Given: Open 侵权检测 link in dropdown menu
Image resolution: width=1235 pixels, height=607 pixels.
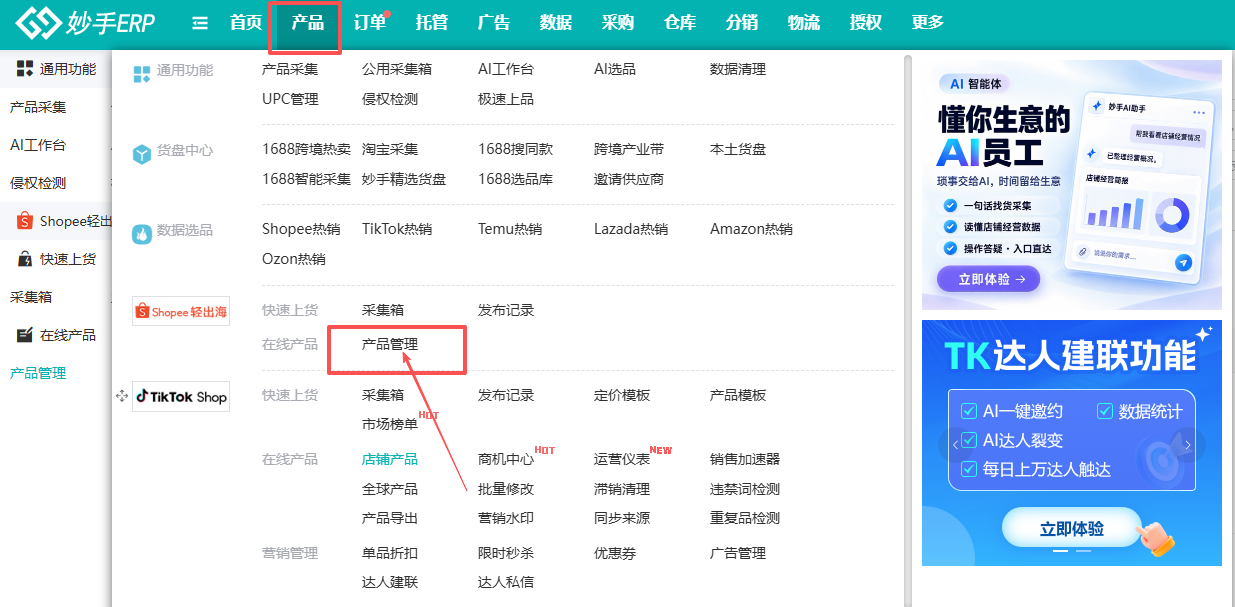Looking at the screenshot, I should tap(390, 99).
